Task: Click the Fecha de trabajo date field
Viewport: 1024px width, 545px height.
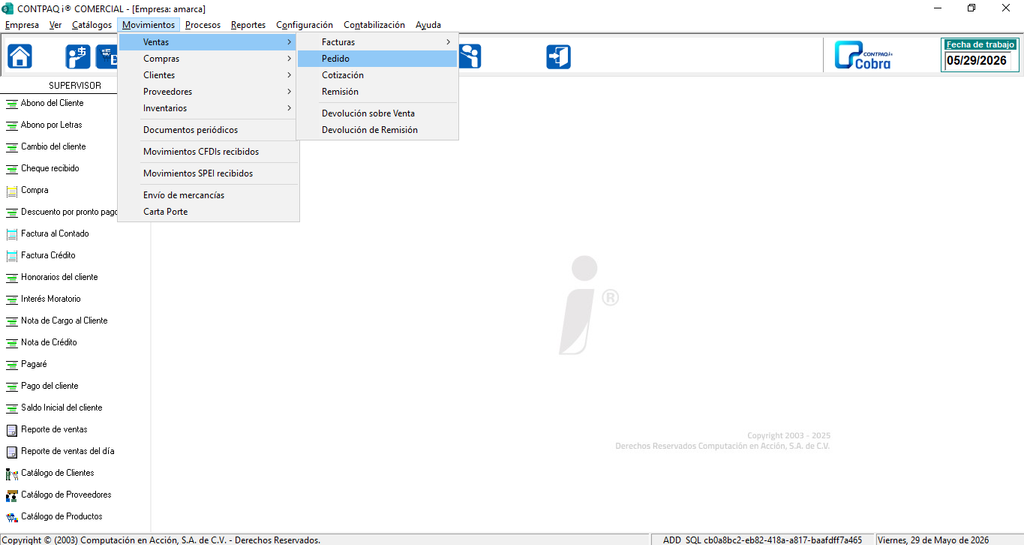Action: [979, 61]
